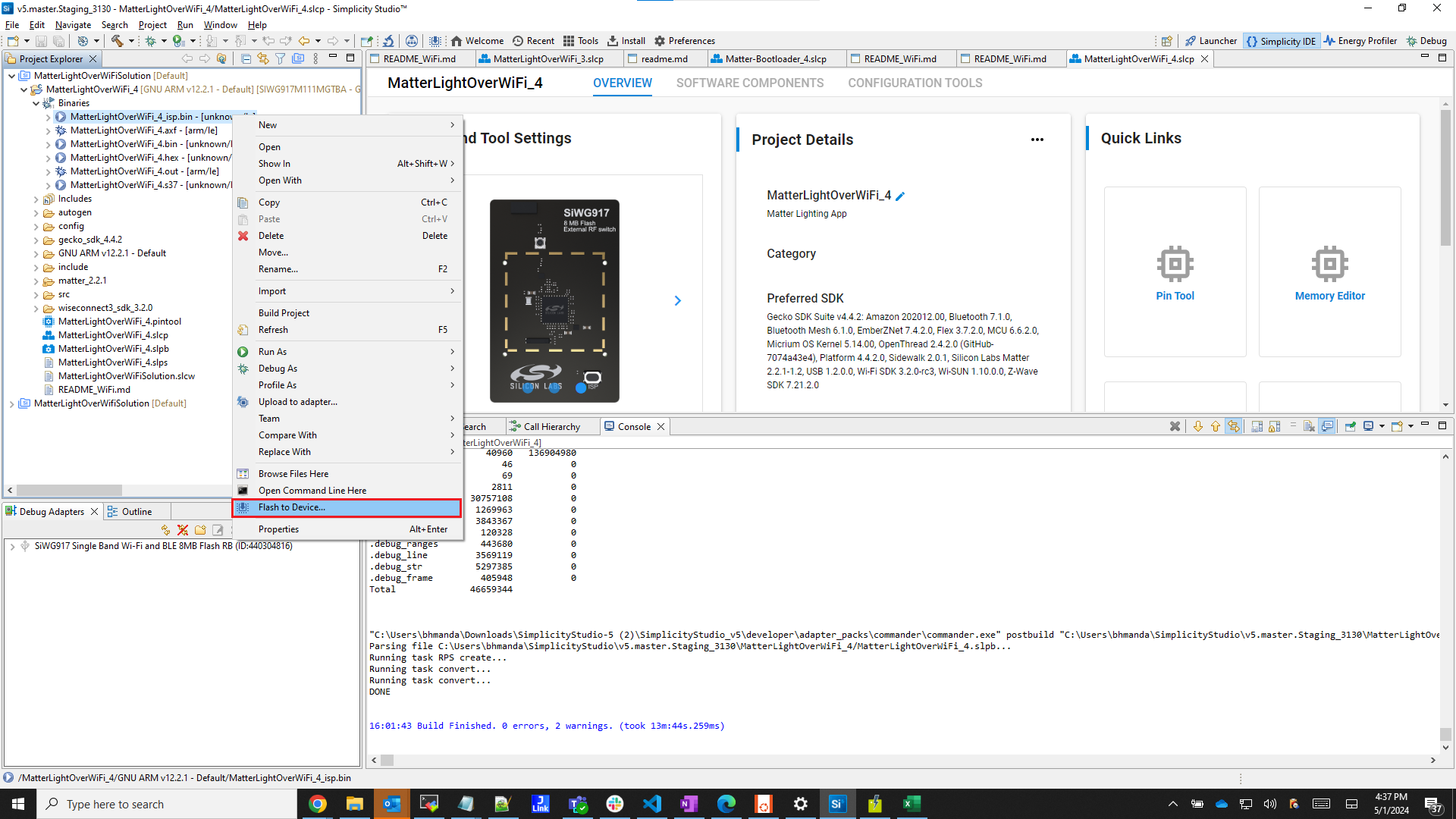Click the Run green play icon
Screen dimensions: 1456x819
click(x=178, y=41)
